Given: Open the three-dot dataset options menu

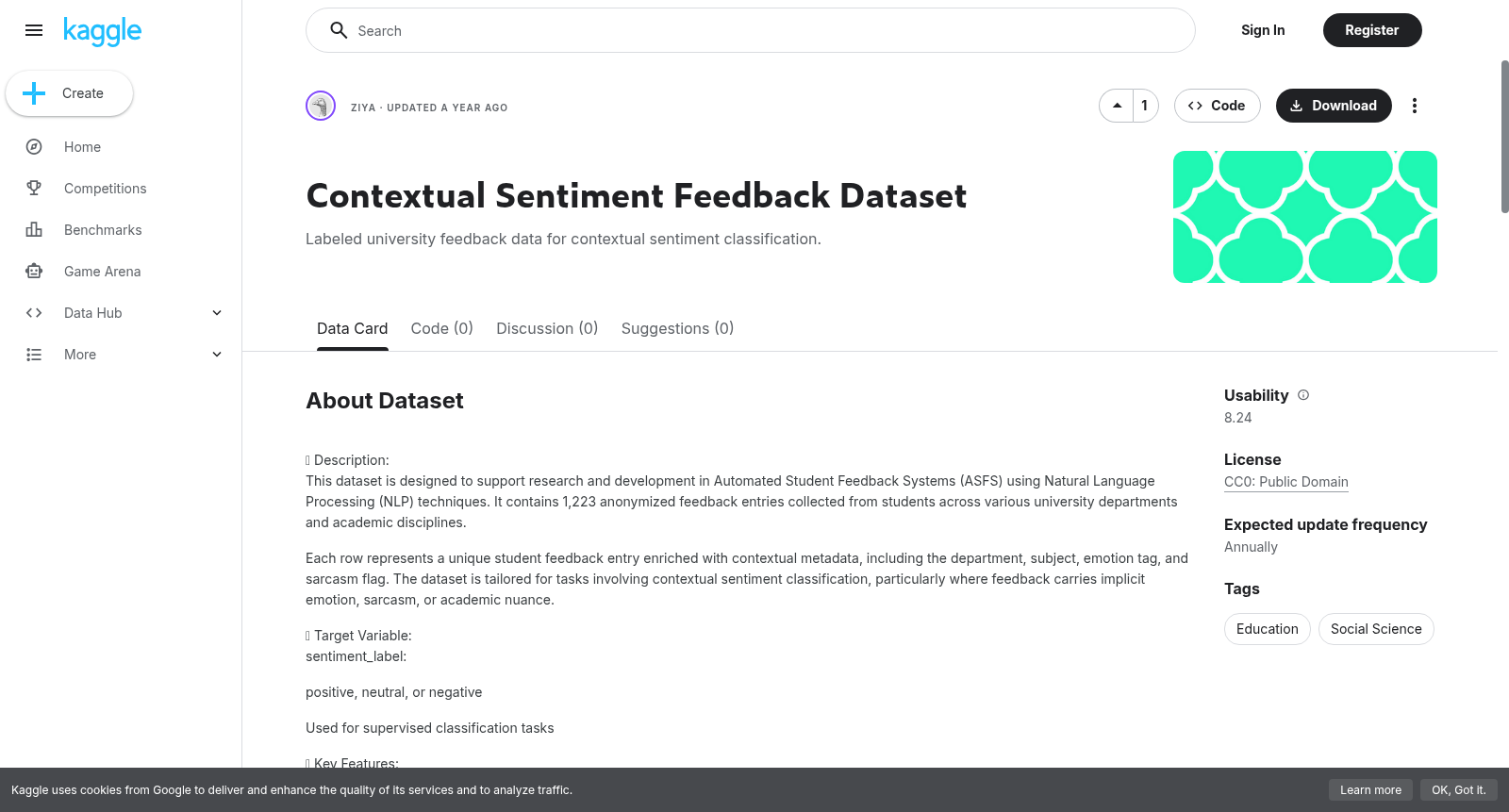Looking at the screenshot, I should click(x=1414, y=106).
